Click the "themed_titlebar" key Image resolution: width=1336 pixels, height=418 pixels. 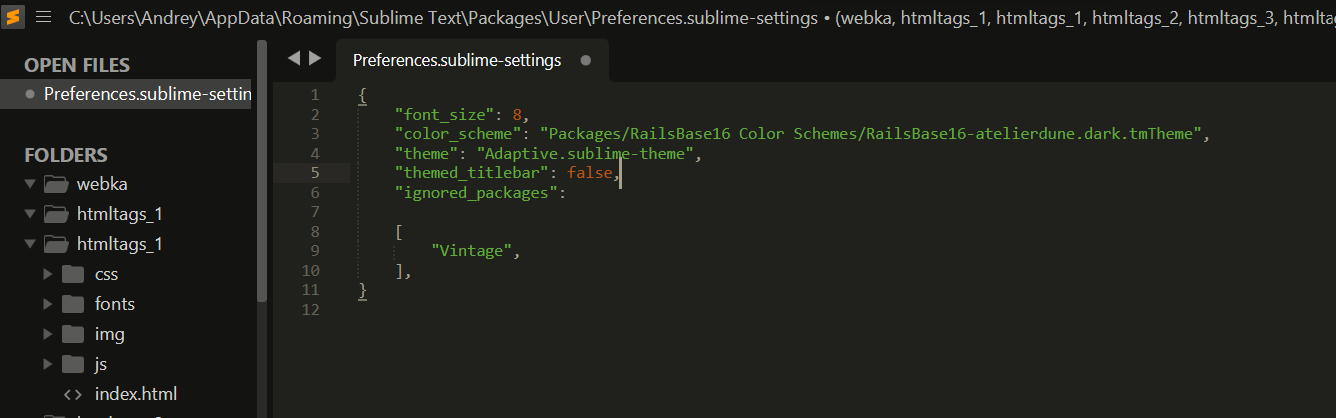pos(472,173)
